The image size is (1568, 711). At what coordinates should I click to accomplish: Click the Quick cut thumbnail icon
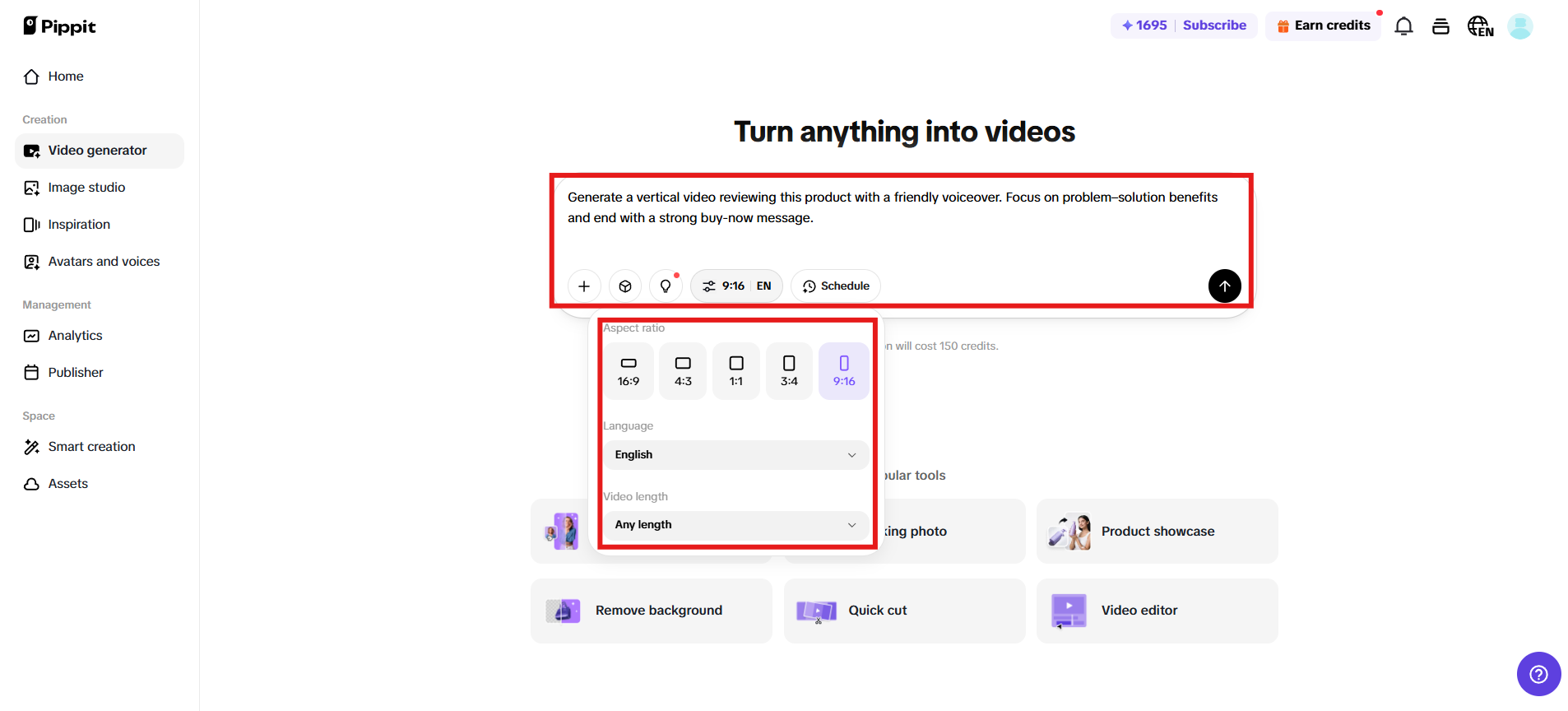pos(816,611)
